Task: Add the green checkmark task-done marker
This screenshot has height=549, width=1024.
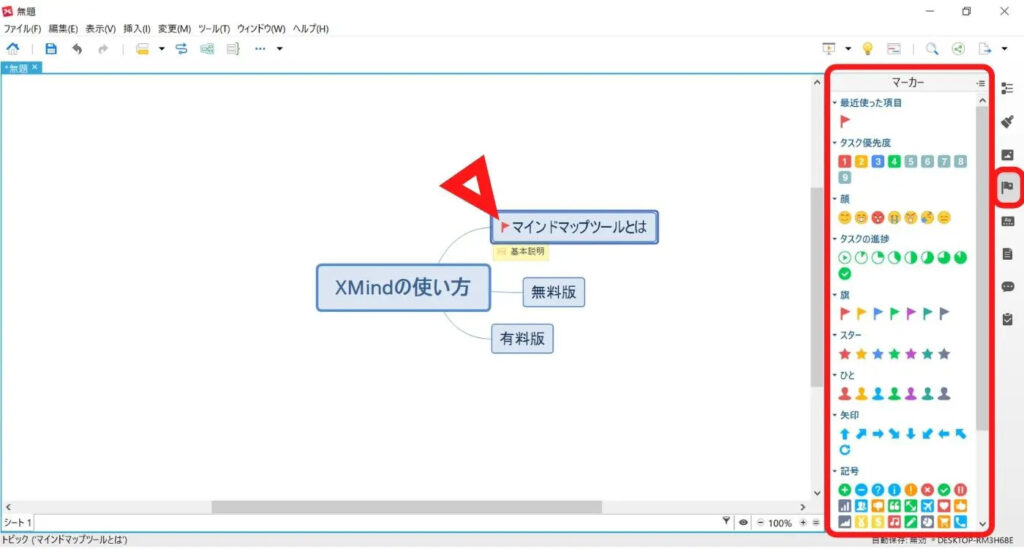Action: (844, 274)
